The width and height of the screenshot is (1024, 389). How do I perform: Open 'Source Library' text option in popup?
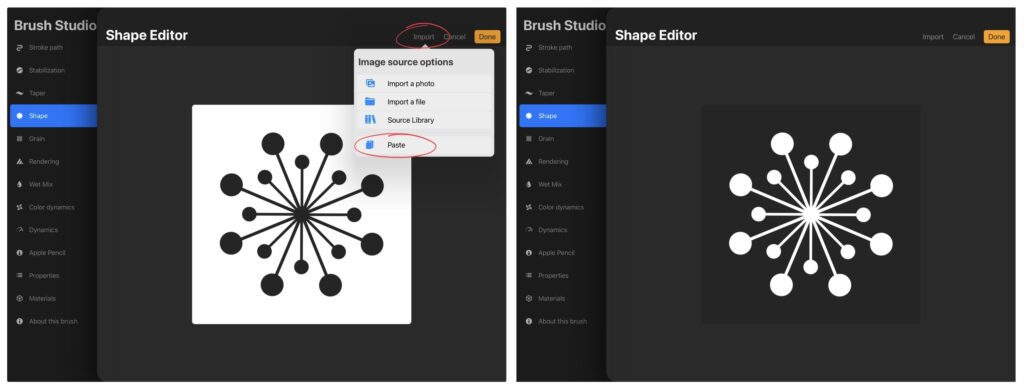(x=411, y=120)
